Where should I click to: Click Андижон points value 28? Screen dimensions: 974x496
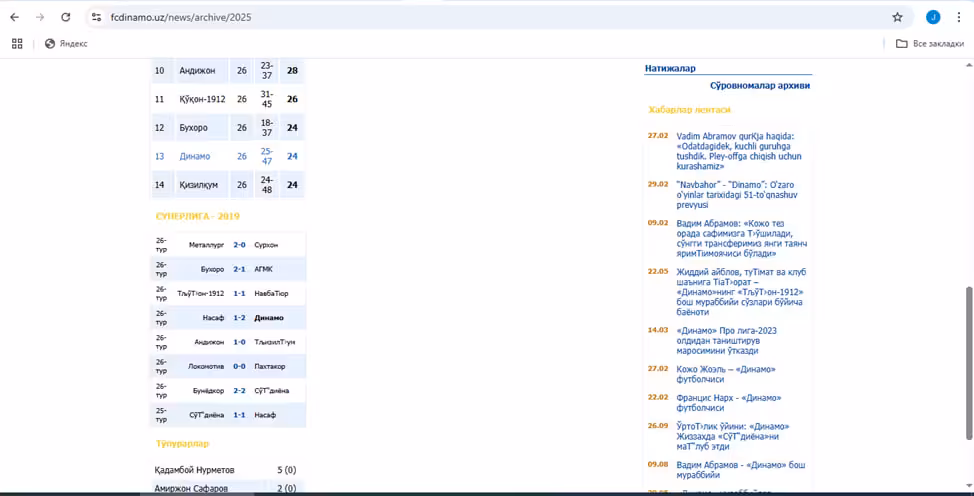pos(292,70)
